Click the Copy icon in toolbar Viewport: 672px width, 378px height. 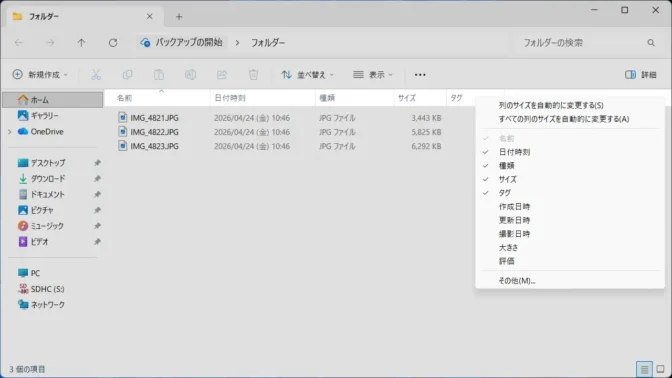coord(127,75)
